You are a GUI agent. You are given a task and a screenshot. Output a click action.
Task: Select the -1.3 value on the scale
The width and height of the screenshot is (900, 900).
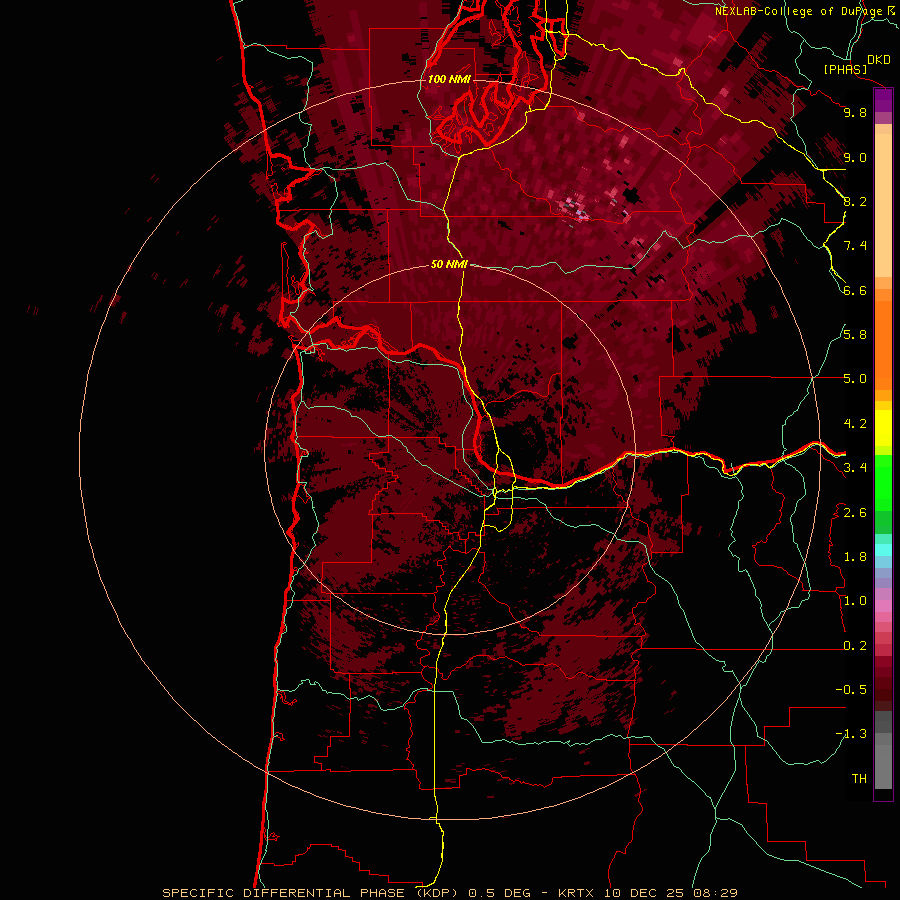pos(851,734)
